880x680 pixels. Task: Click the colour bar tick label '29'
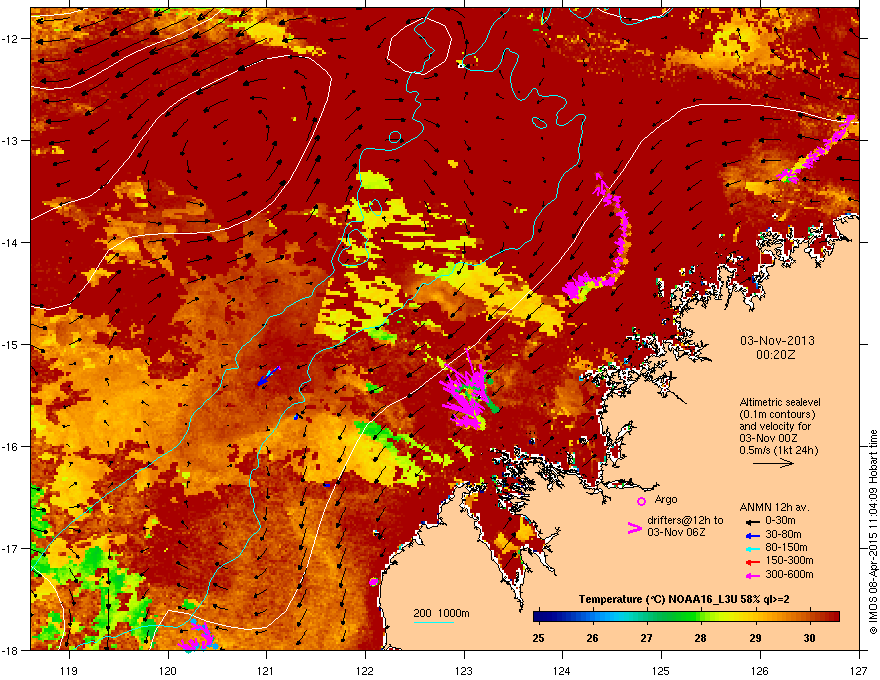[755, 638]
